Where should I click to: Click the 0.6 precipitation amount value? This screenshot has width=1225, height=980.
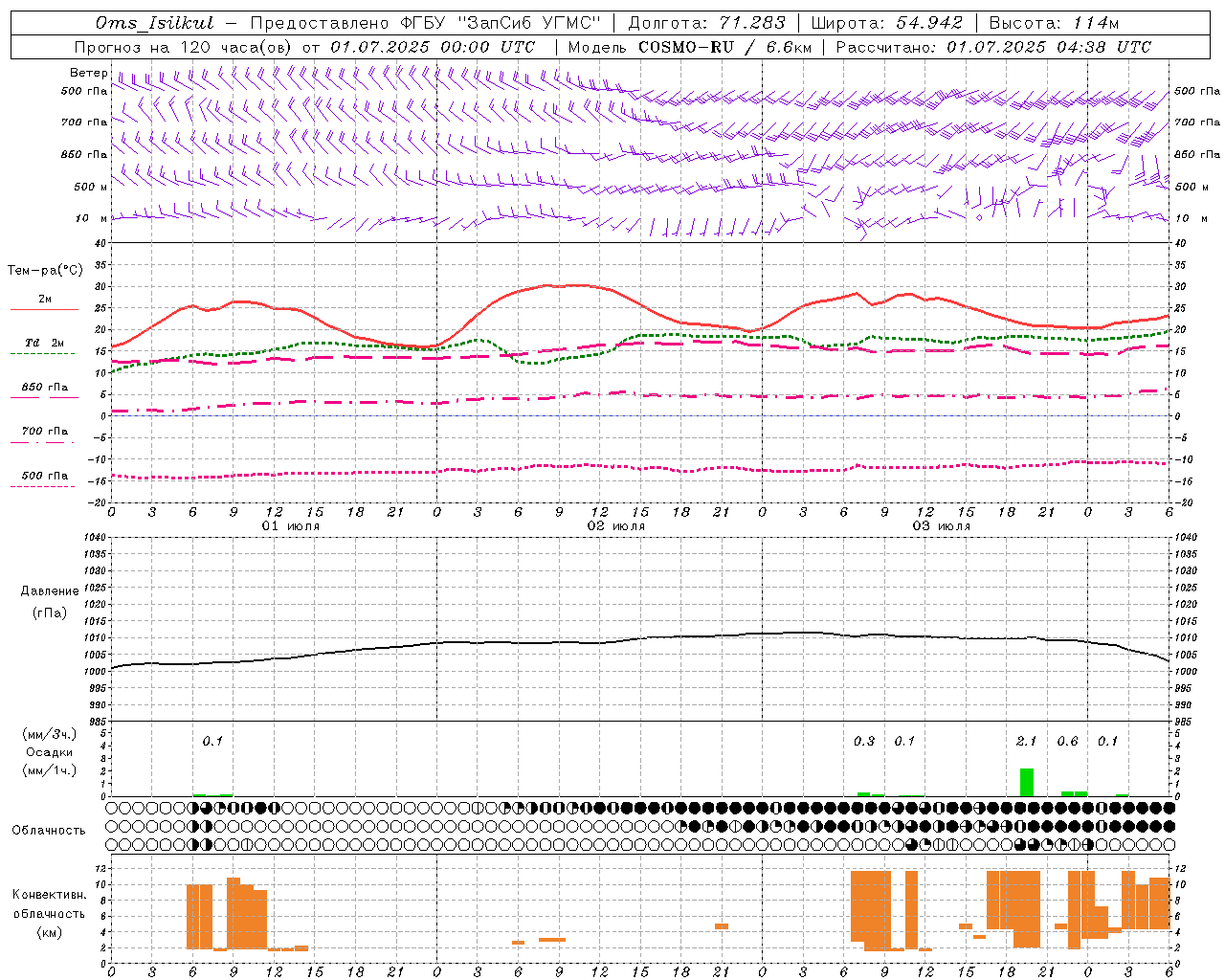1067,742
